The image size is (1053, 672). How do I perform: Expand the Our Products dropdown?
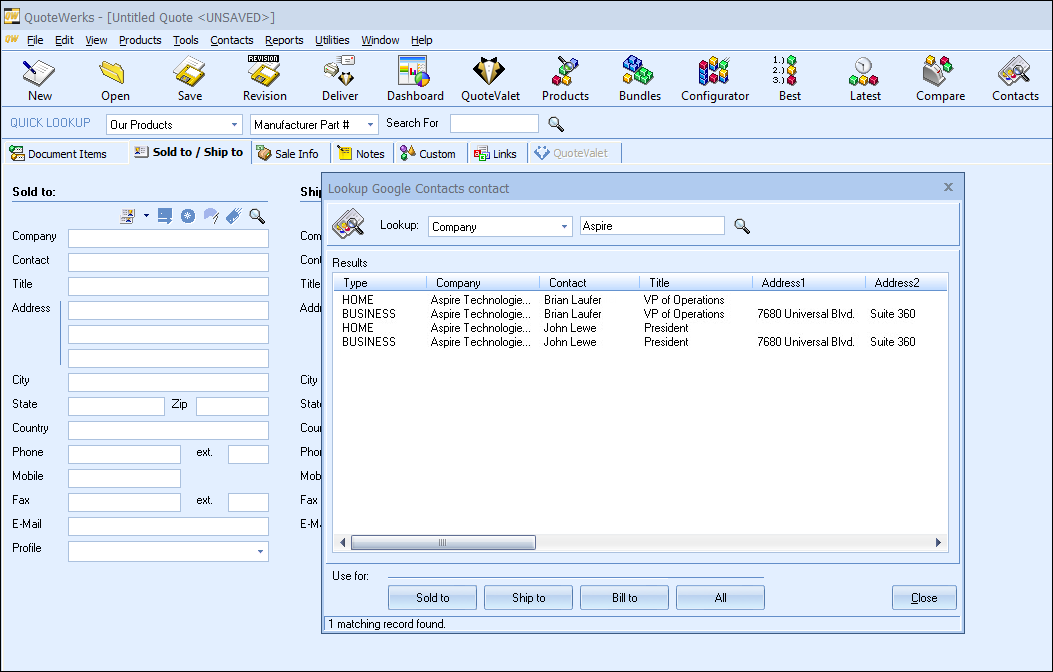pyautogui.click(x=235, y=125)
